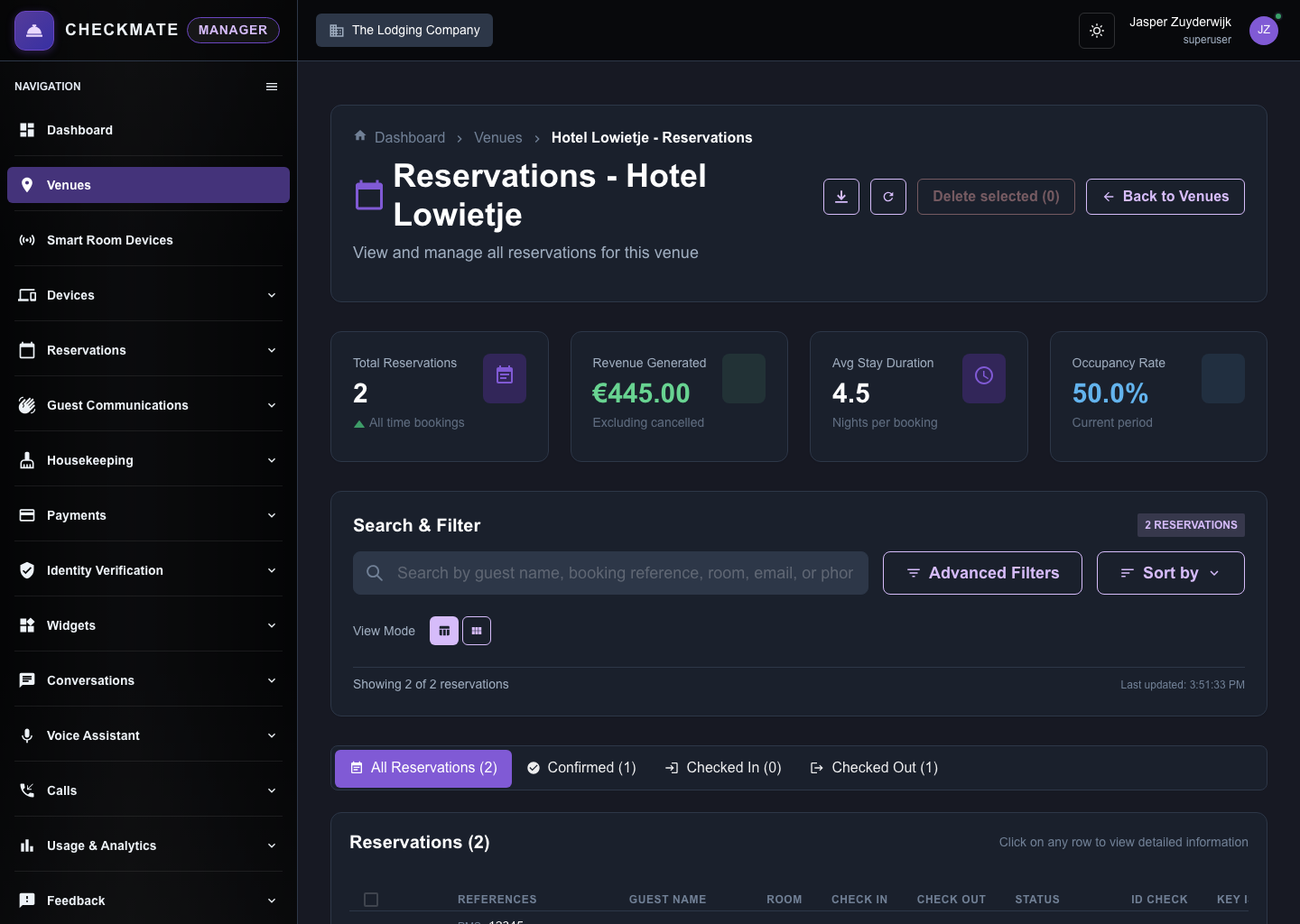Open the Smart Room Devices menu item
1300x924 pixels.
point(148,240)
